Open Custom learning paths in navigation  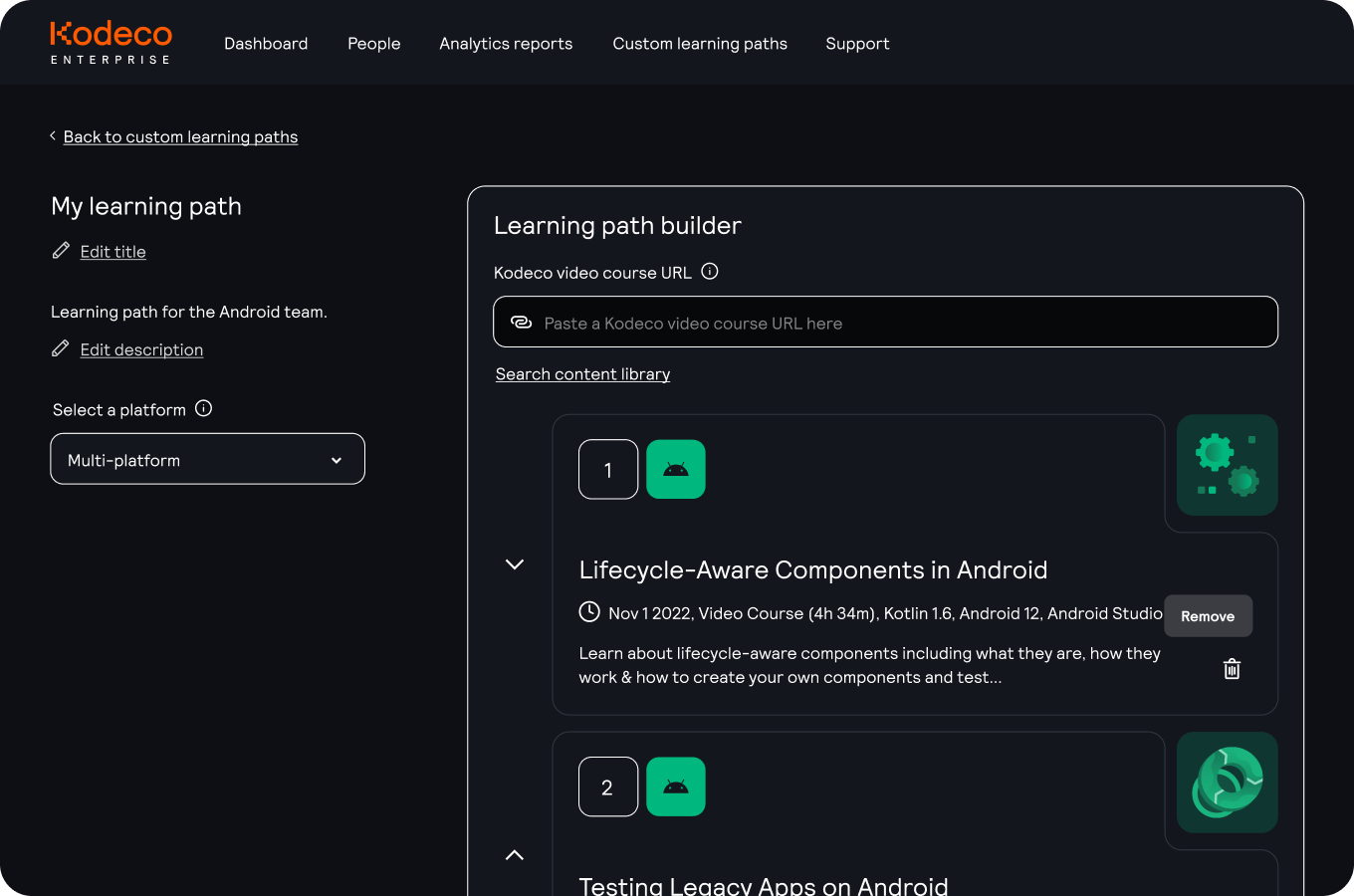(700, 44)
